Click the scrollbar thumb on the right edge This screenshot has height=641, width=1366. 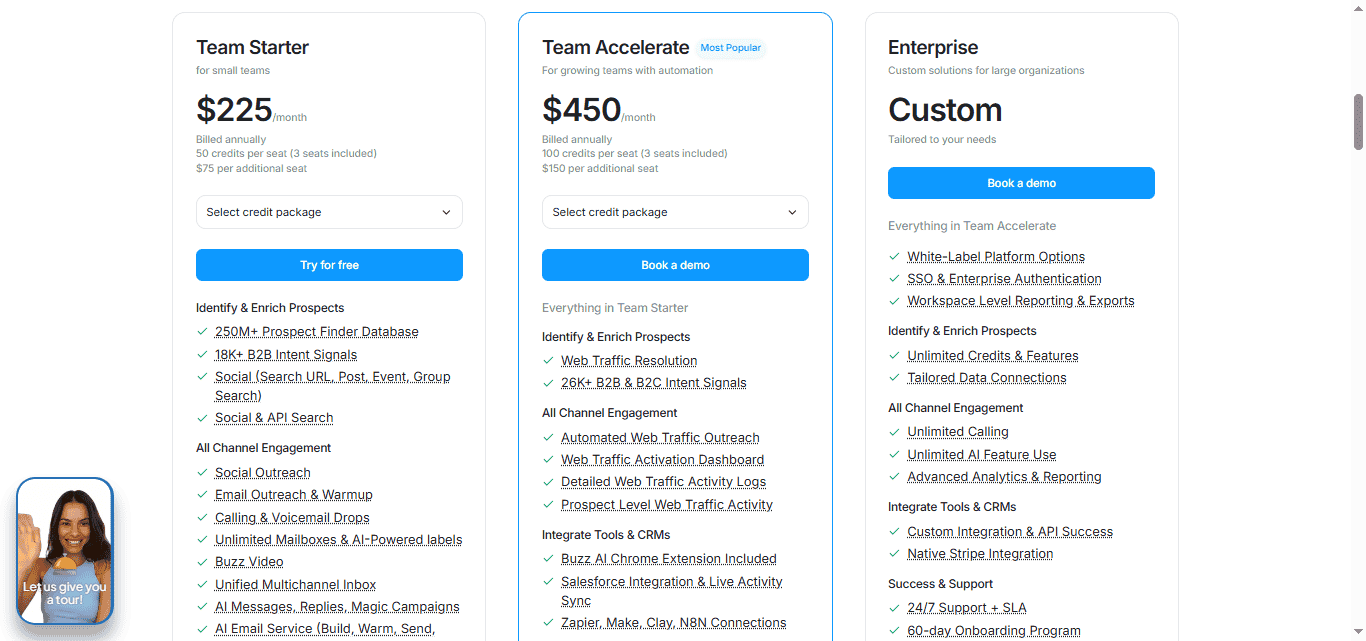(1359, 123)
